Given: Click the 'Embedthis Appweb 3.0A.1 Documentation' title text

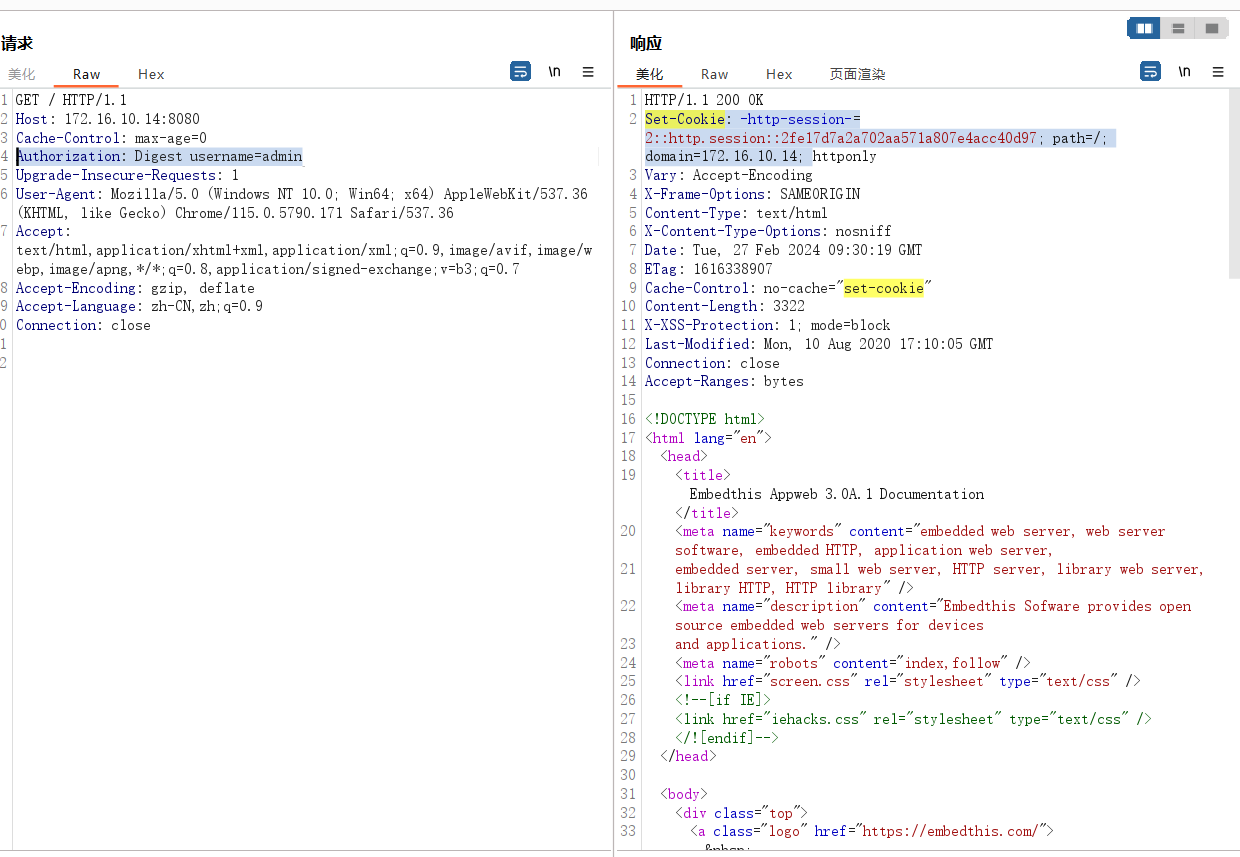Looking at the screenshot, I should [x=837, y=494].
